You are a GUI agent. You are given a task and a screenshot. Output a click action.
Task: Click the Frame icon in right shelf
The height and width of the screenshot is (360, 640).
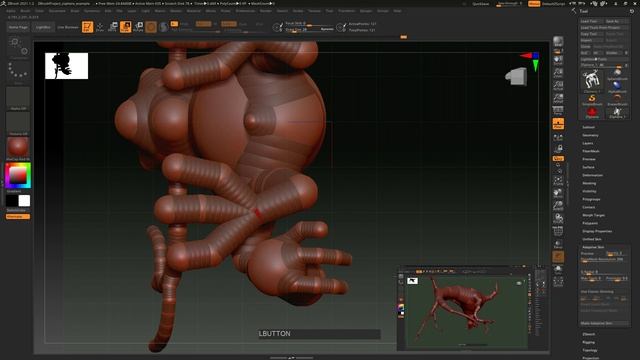558,180
